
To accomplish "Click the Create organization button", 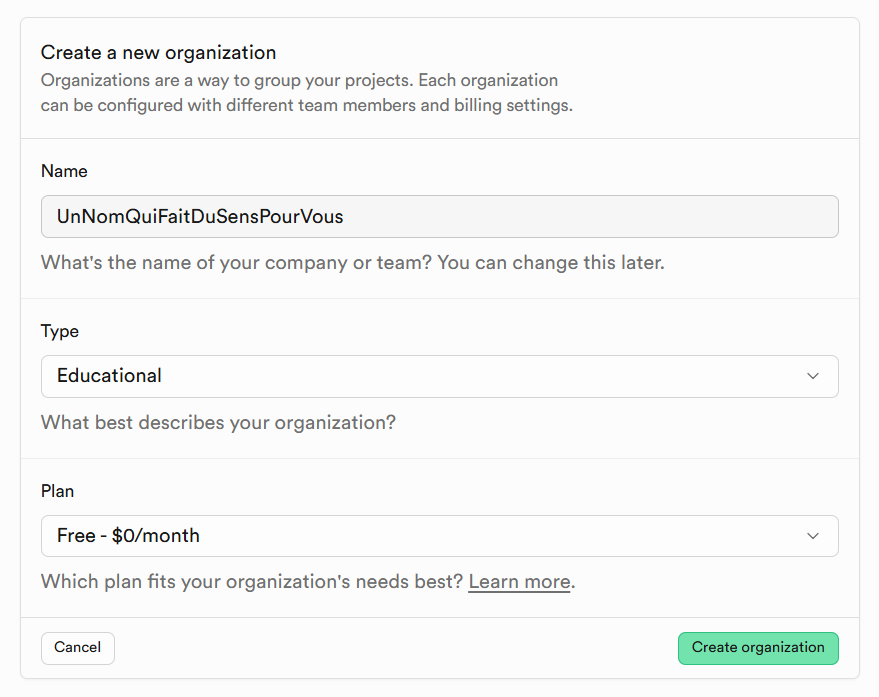I will click(757, 648).
